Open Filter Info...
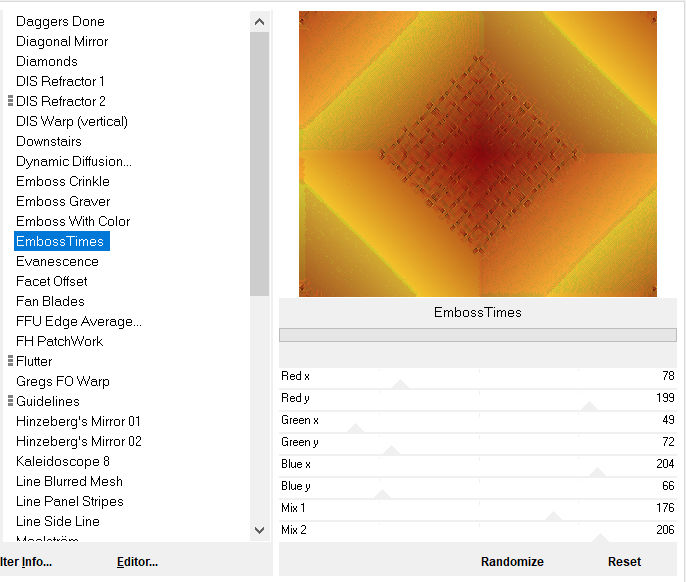The height and width of the screenshot is (582, 686). coord(26,562)
